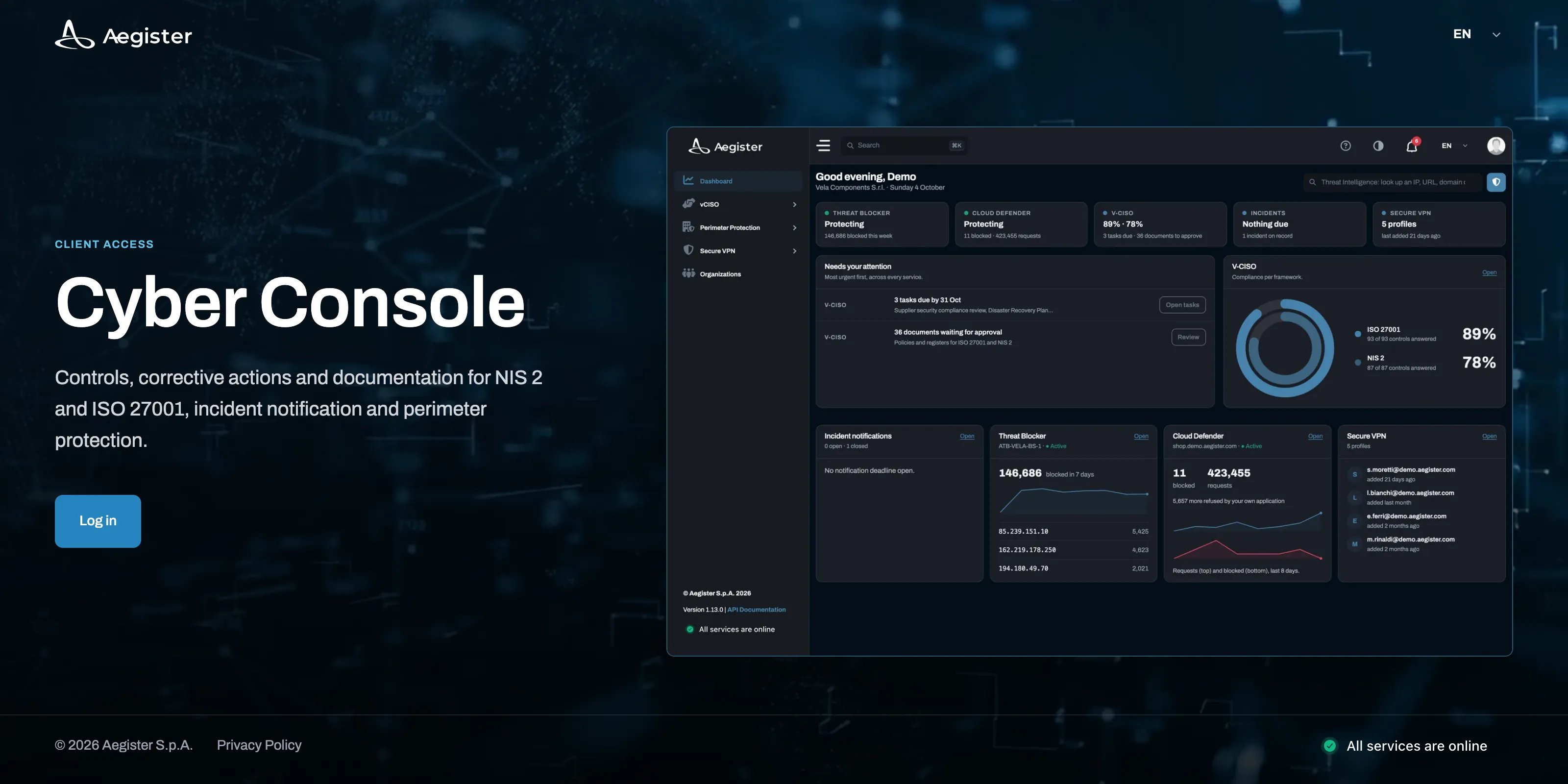Click the vCISO sidebar icon
Viewport: 1568px width, 784px height.
[x=688, y=204]
